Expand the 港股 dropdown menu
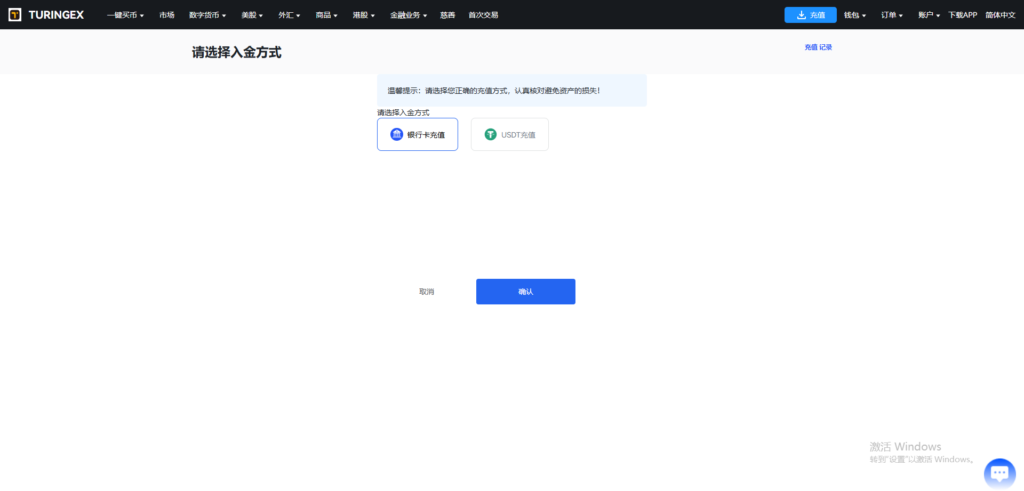This screenshot has height=491, width=1024. 364,15
